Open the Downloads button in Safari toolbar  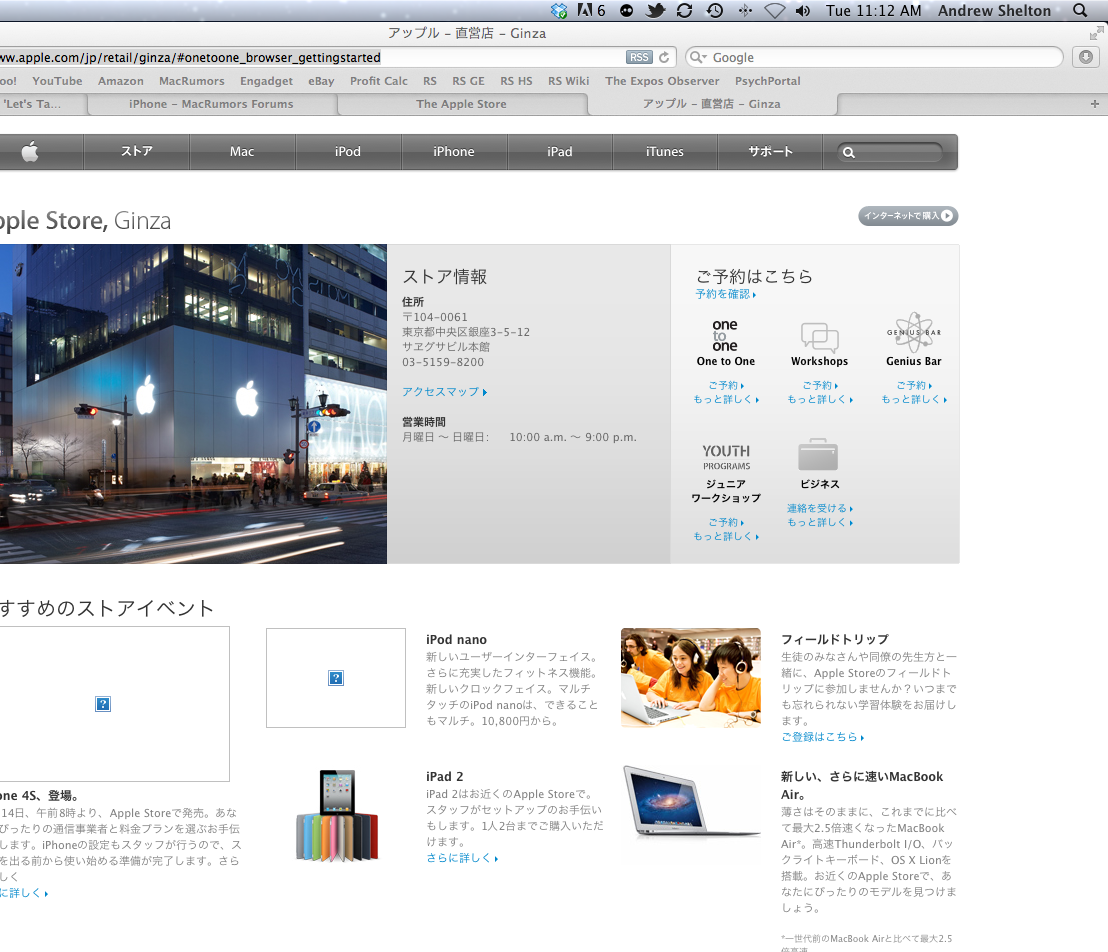[1086, 57]
